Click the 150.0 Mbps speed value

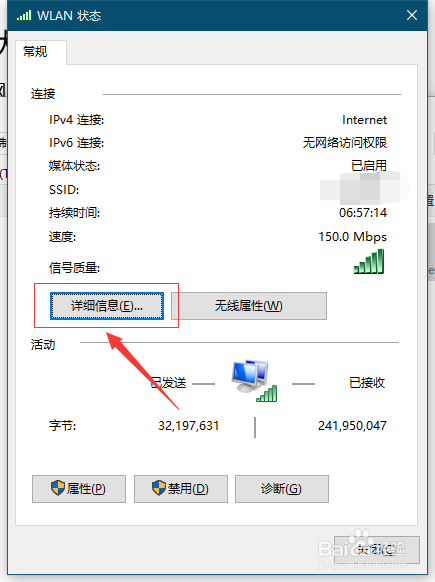tap(352, 236)
